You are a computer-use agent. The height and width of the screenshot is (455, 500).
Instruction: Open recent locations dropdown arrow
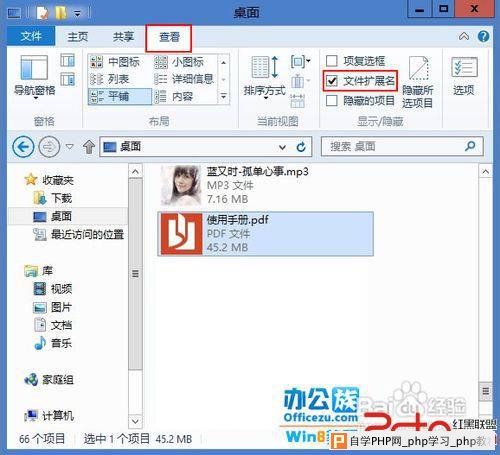70,146
